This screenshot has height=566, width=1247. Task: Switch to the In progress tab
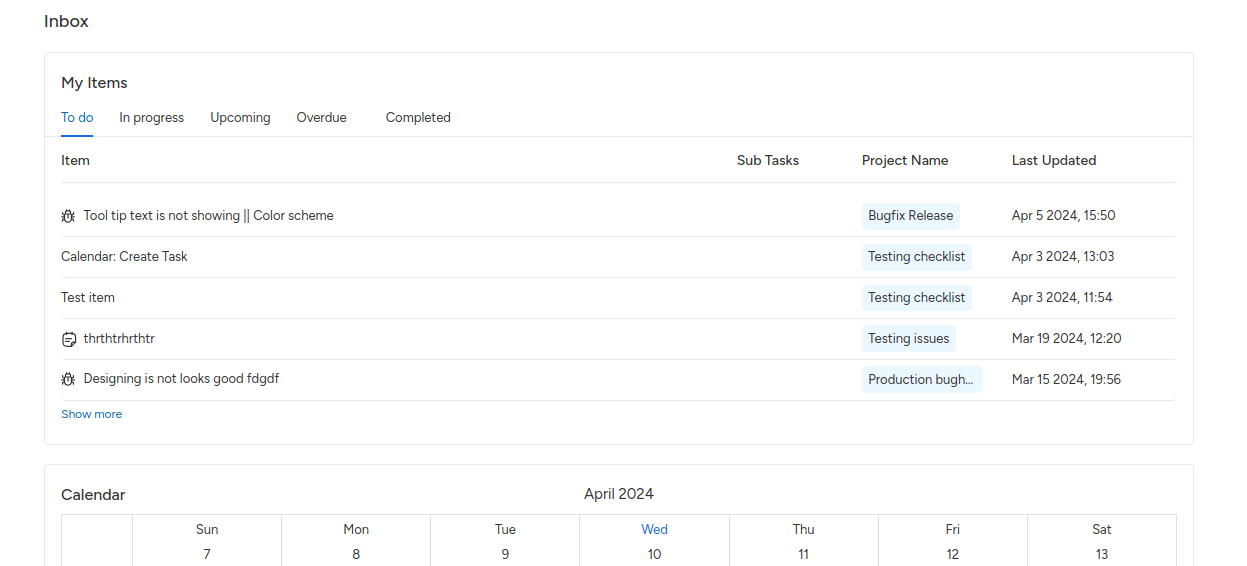tap(151, 118)
